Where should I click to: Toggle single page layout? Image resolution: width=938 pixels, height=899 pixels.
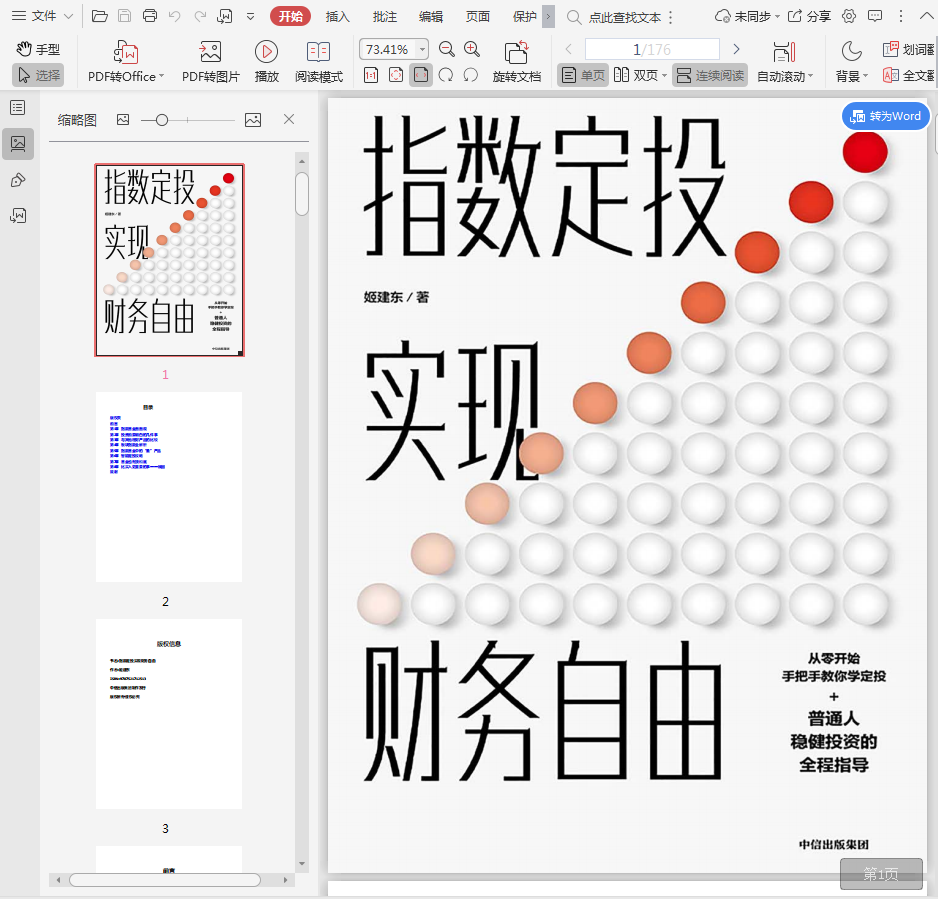(x=583, y=75)
